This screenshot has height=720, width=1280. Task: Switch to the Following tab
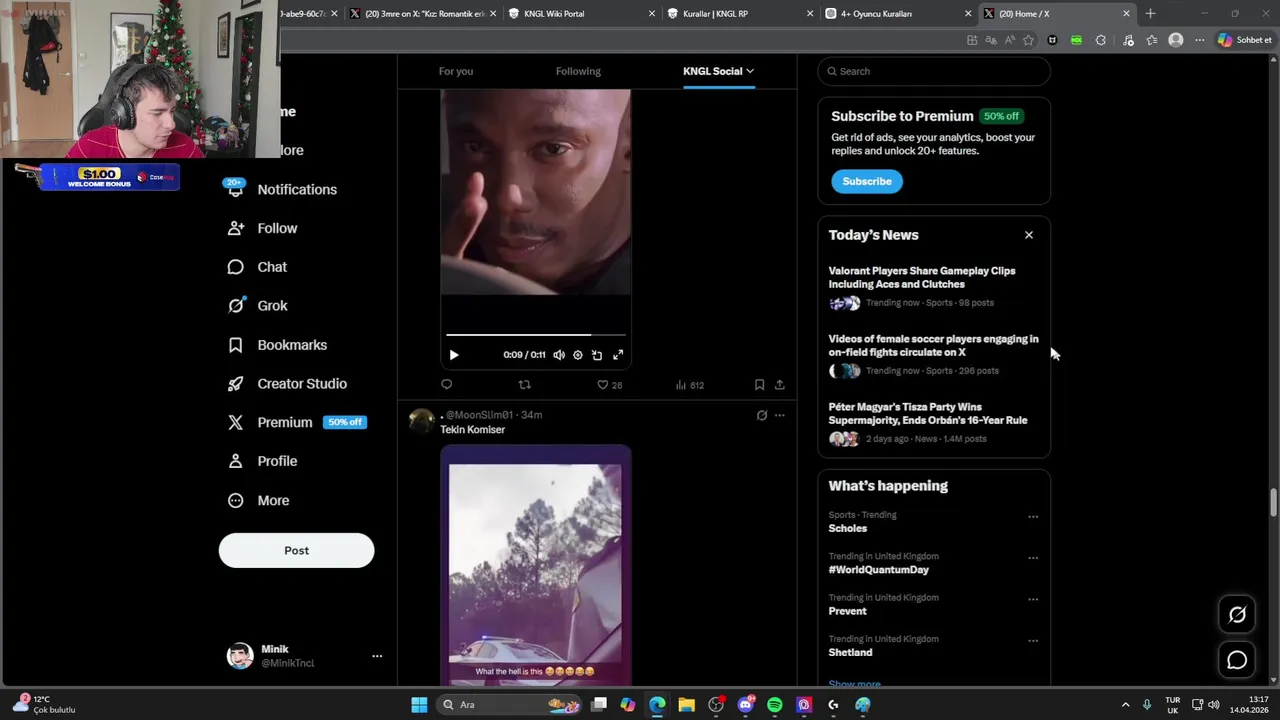pyautogui.click(x=578, y=71)
